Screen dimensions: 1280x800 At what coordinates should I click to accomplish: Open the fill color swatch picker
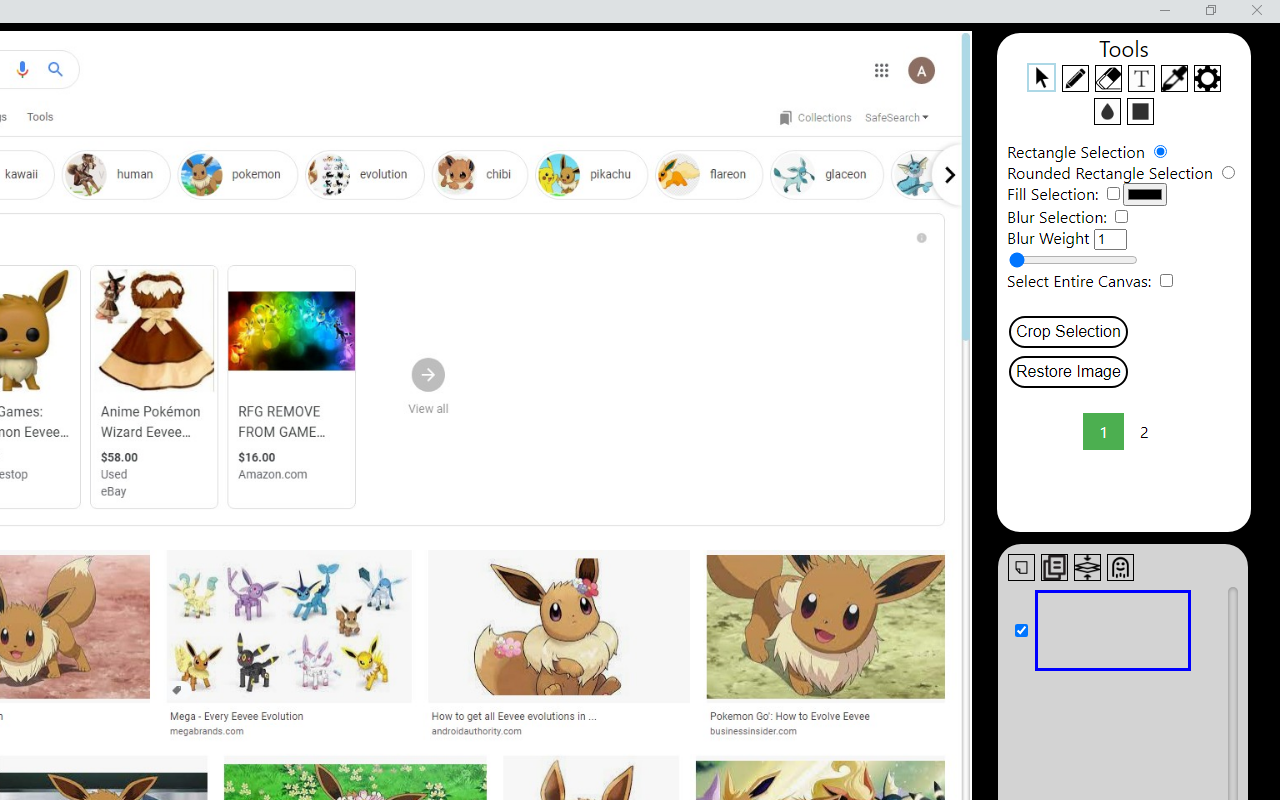click(1145, 194)
